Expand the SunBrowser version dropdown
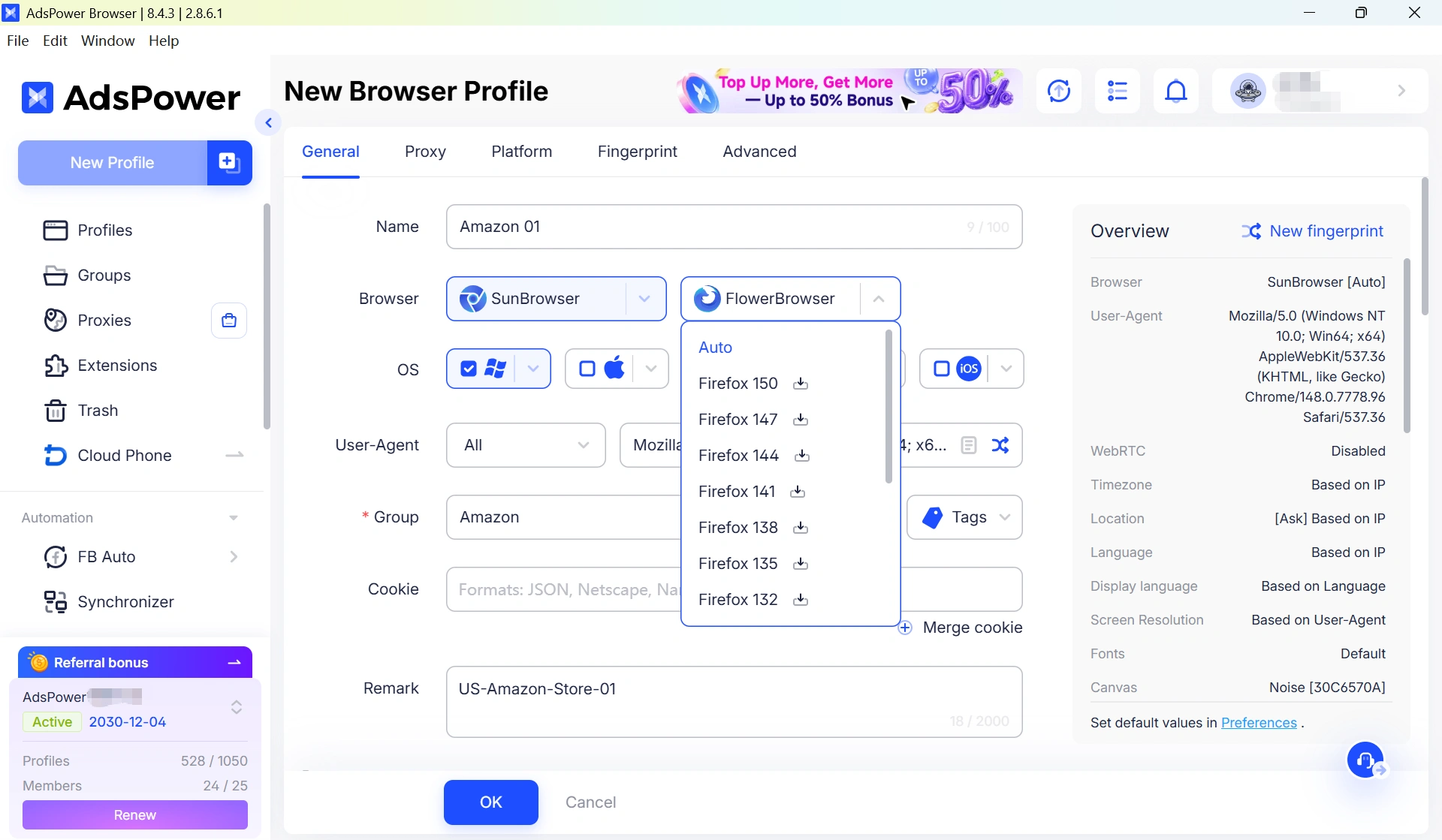The image size is (1442, 840). 644,299
